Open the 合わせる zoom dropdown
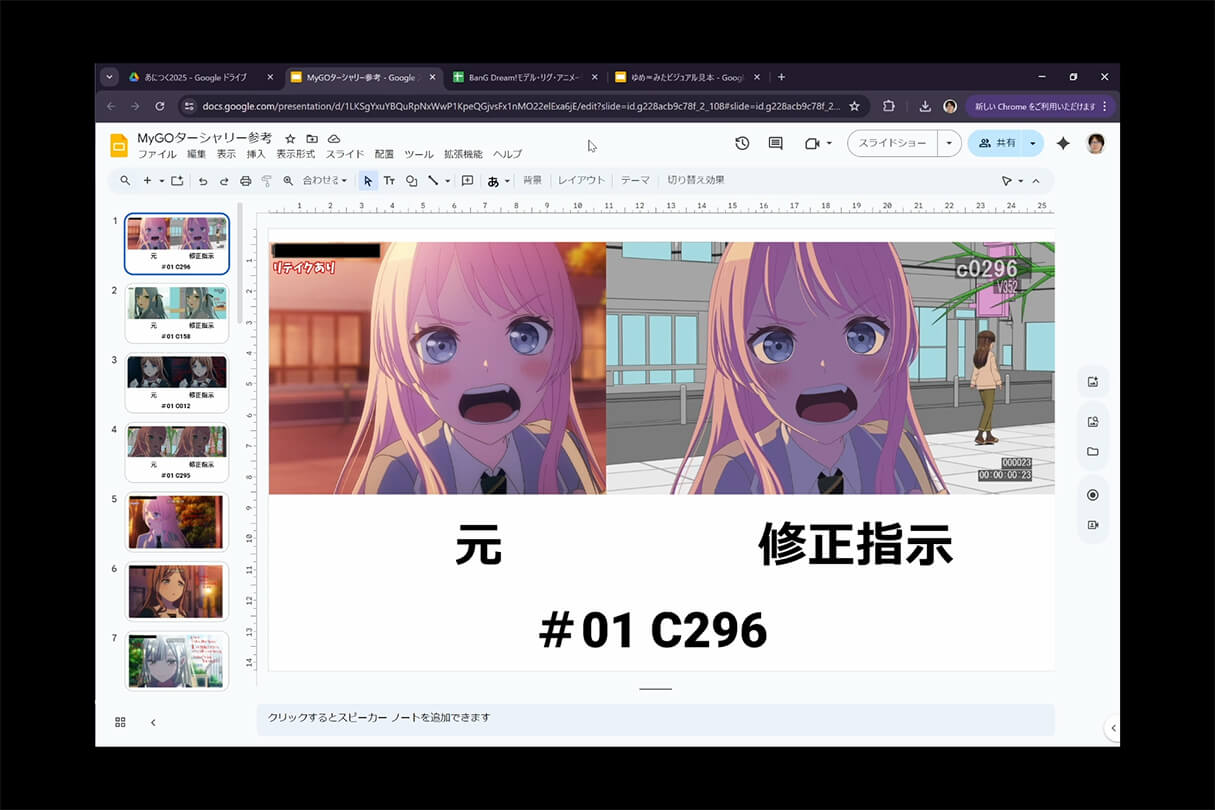Viewport: 1215px width, 810px height. point(328,181)
